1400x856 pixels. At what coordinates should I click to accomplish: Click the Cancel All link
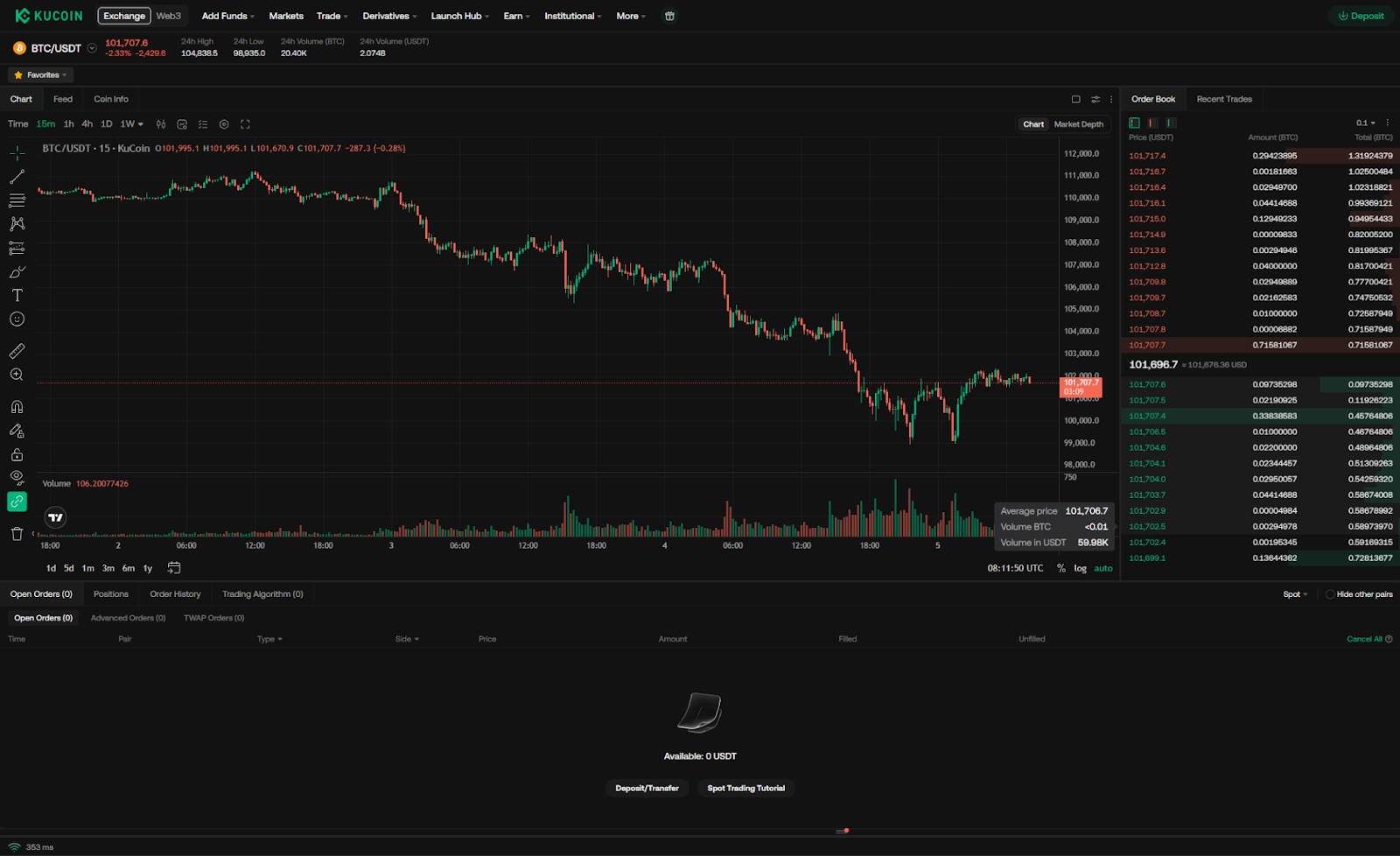tap(1366, 638)
